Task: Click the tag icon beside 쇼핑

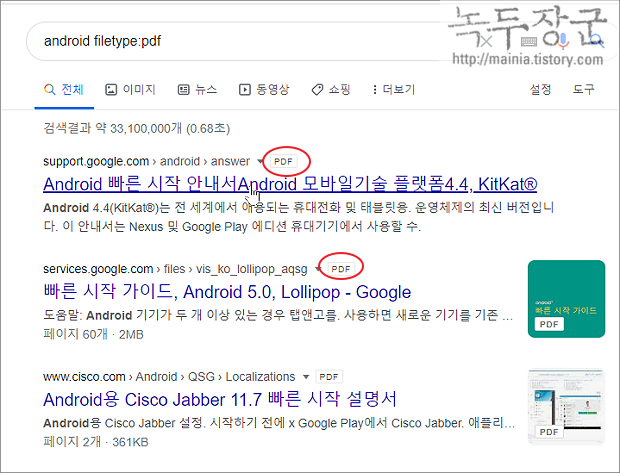Action: (317, 90)
